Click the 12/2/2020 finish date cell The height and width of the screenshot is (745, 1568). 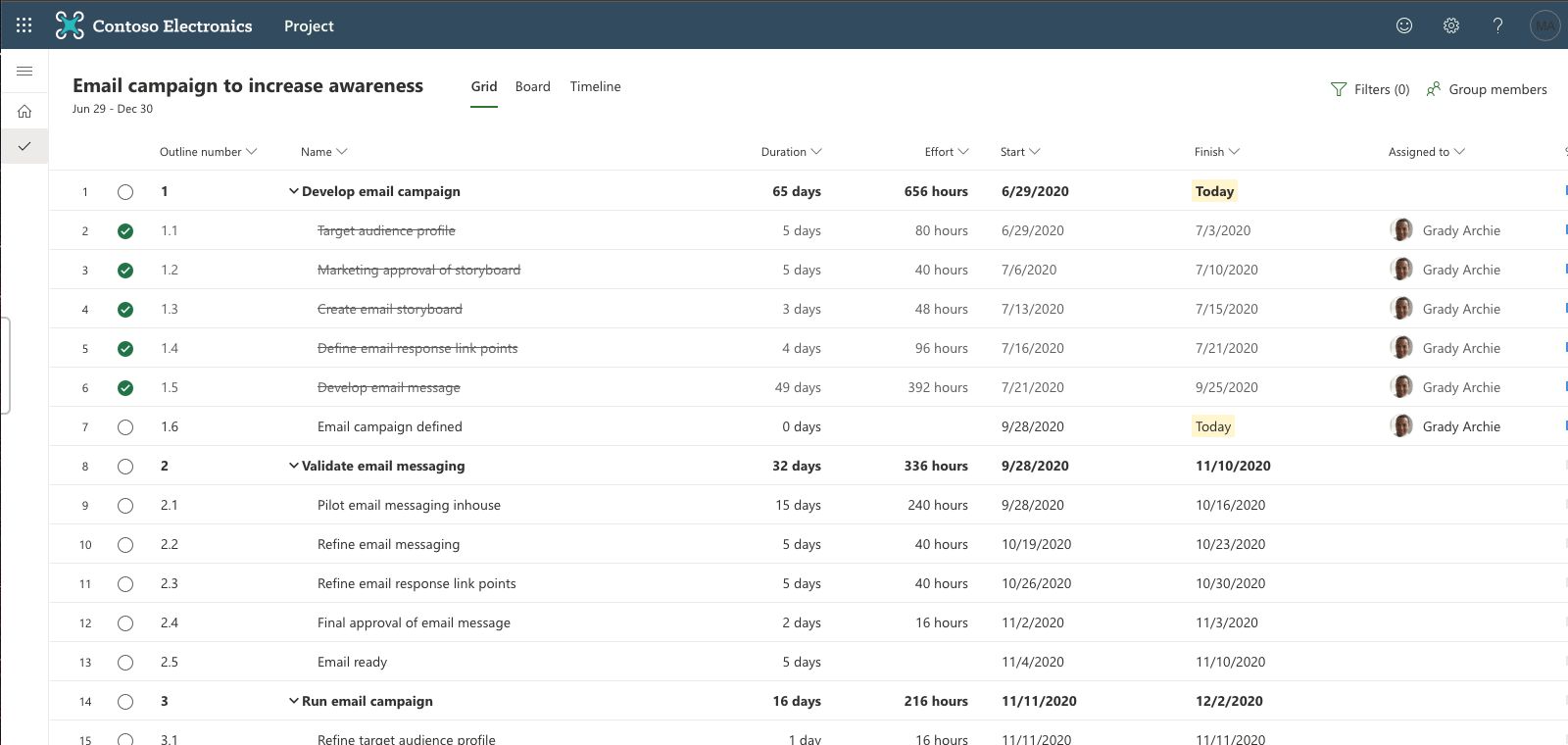coord(1229,701)
